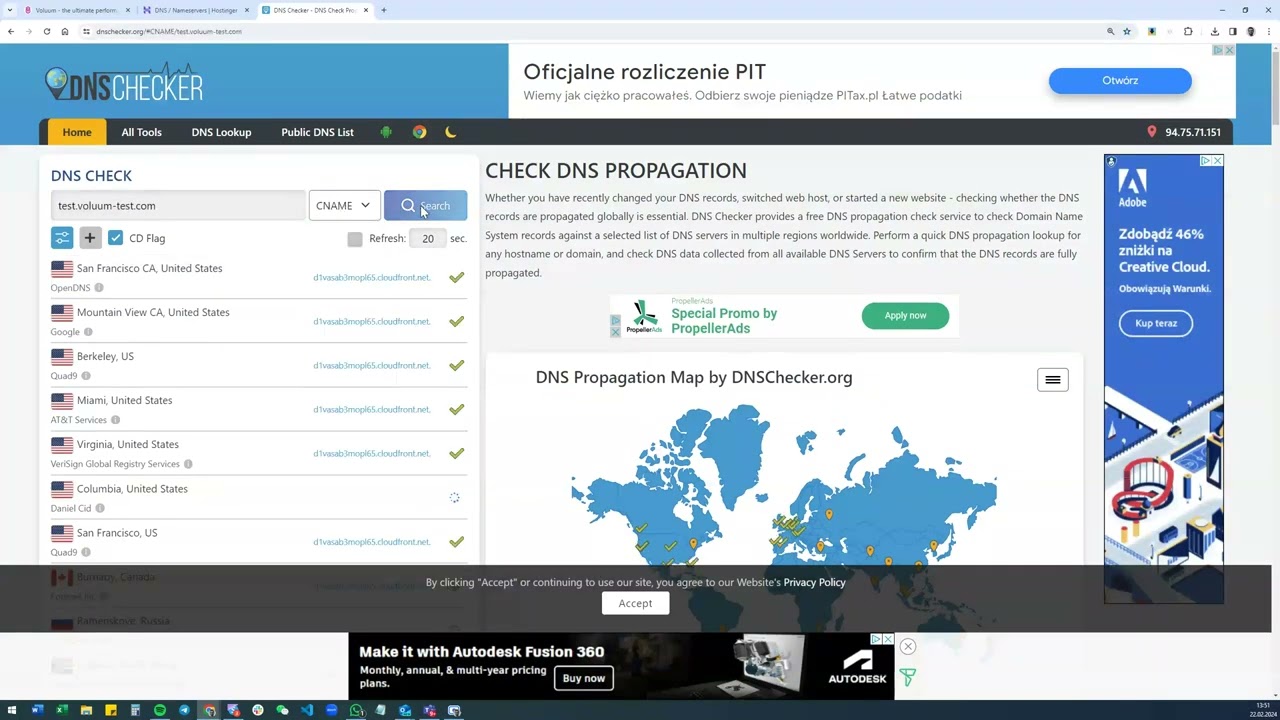The width and height of the screenshot is (1280, 720).
Task: Click the Search button
Action: tap(425, 205)
